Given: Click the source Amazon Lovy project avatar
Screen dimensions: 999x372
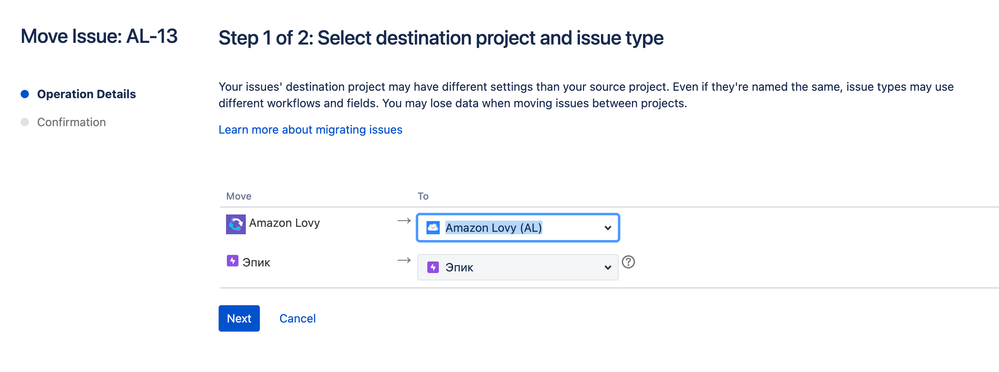Looking at the screenshot, I should 236,224.
